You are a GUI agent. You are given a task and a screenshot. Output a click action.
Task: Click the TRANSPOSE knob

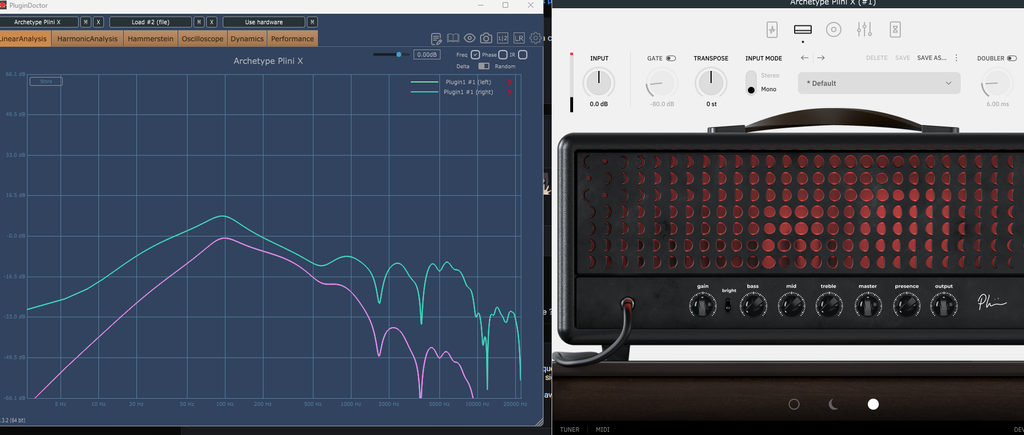coord(711,83)
